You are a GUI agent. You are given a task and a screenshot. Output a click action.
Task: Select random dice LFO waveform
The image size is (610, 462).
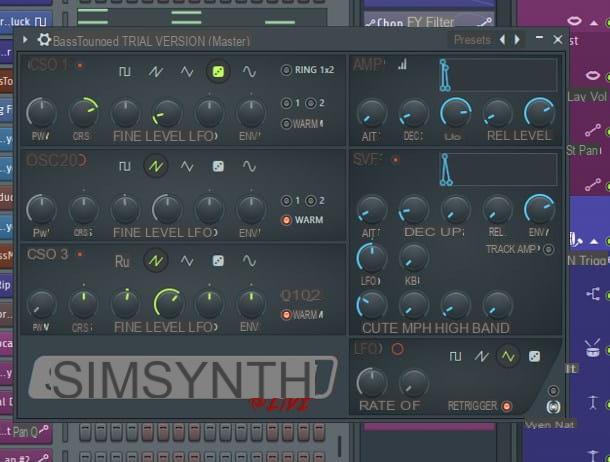pyautogui.click(x=534, y=356)
